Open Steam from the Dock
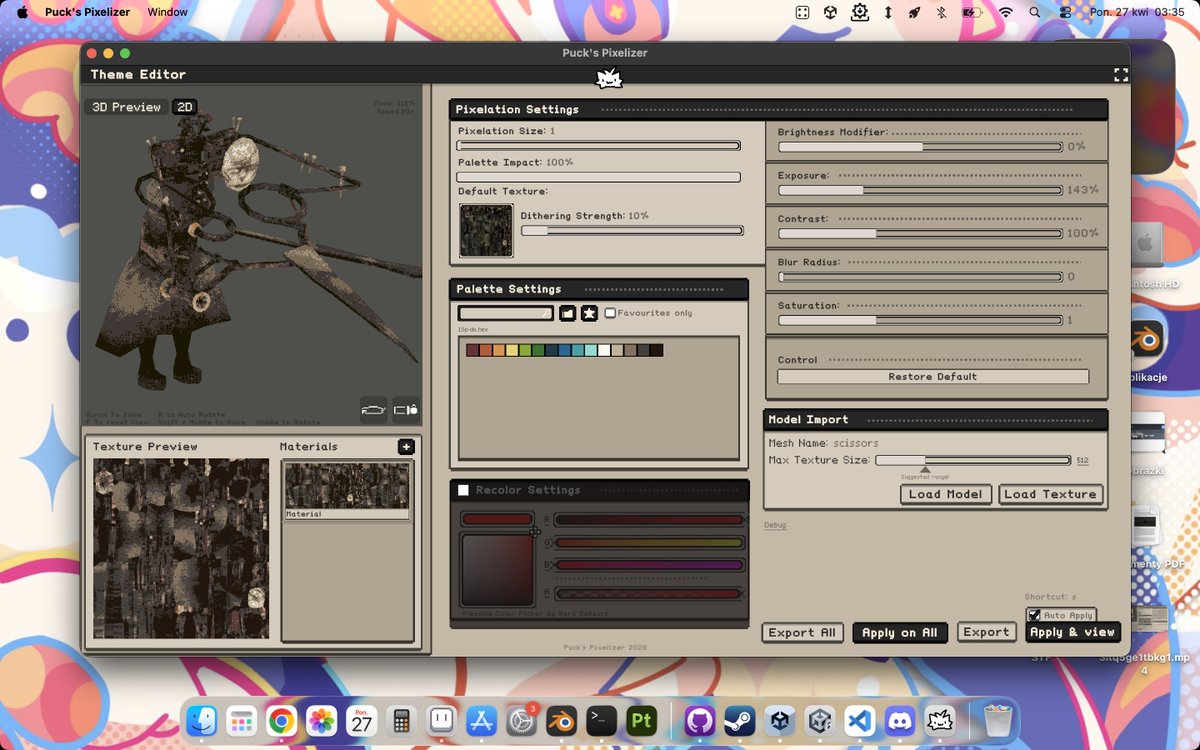The image size is (1200, 750). click(x=740, y=720)
